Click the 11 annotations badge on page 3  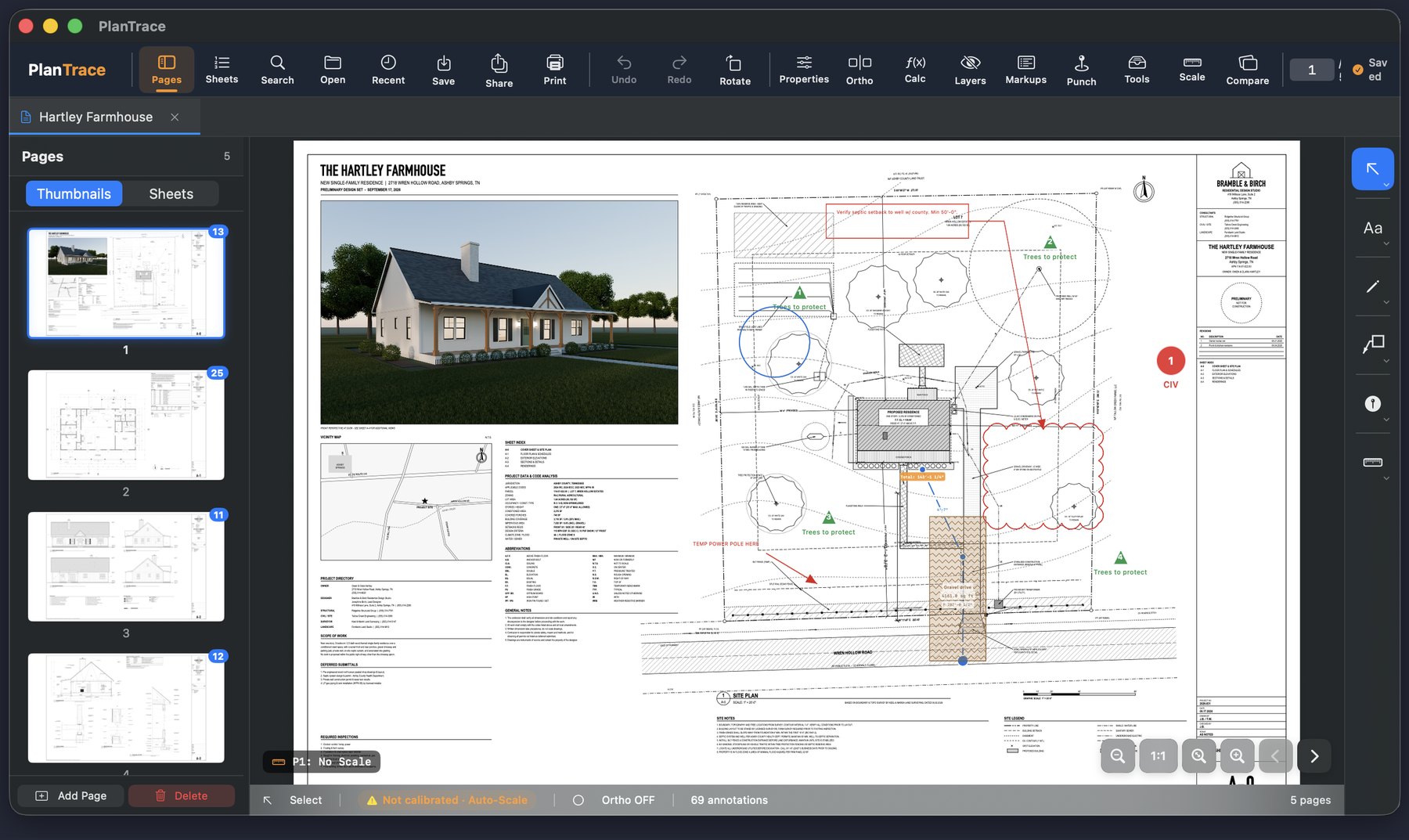218,515
